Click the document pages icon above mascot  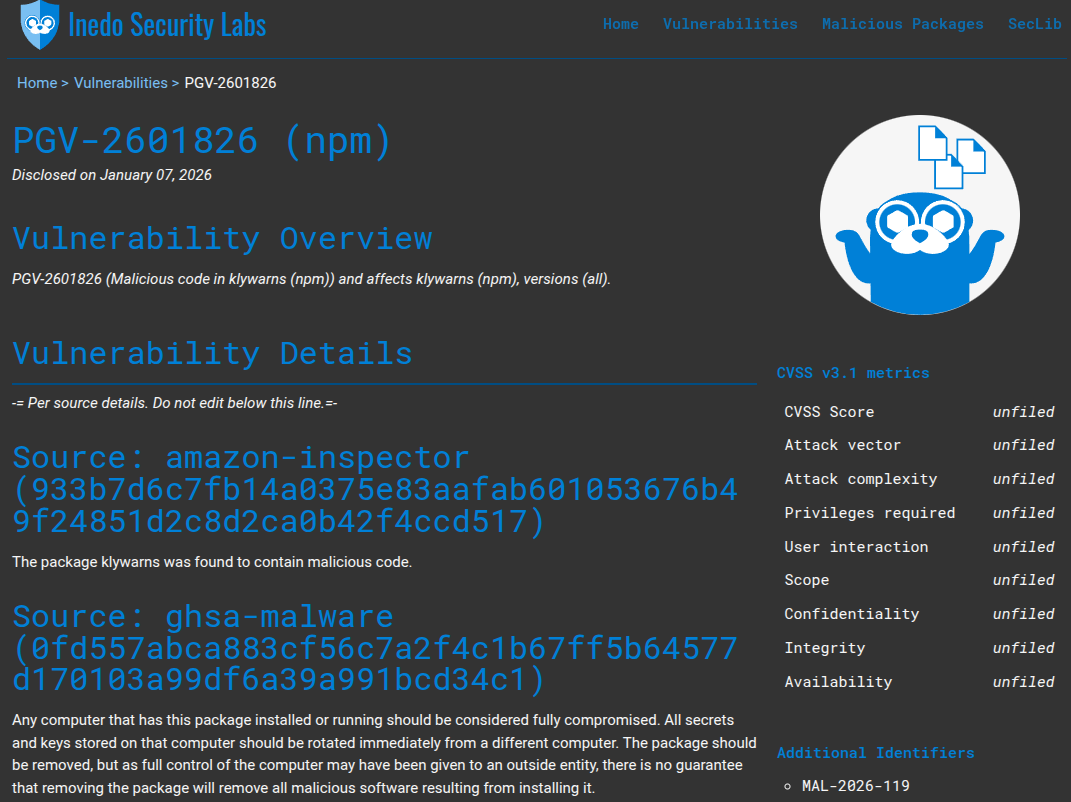(x=951, y=156)
